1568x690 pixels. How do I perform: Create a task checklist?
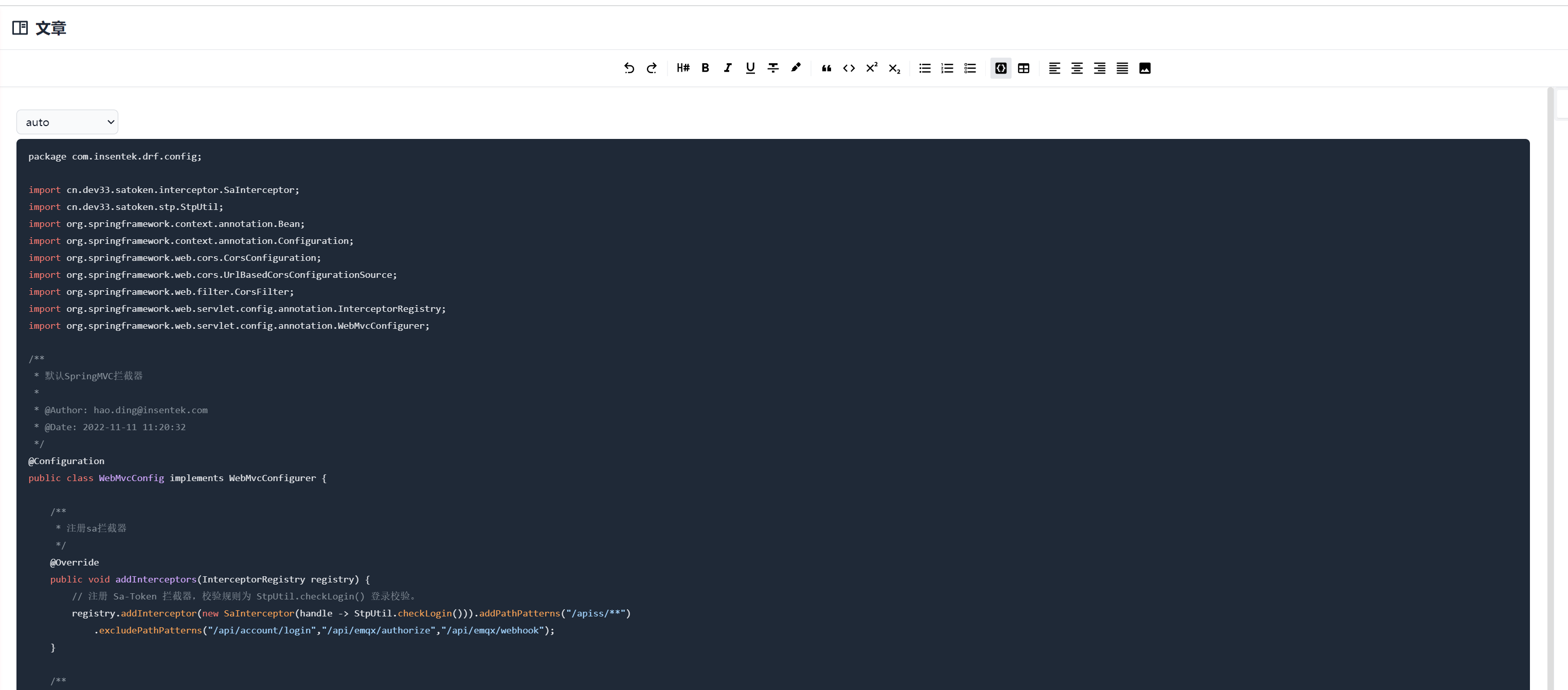(x=970, y=68)
